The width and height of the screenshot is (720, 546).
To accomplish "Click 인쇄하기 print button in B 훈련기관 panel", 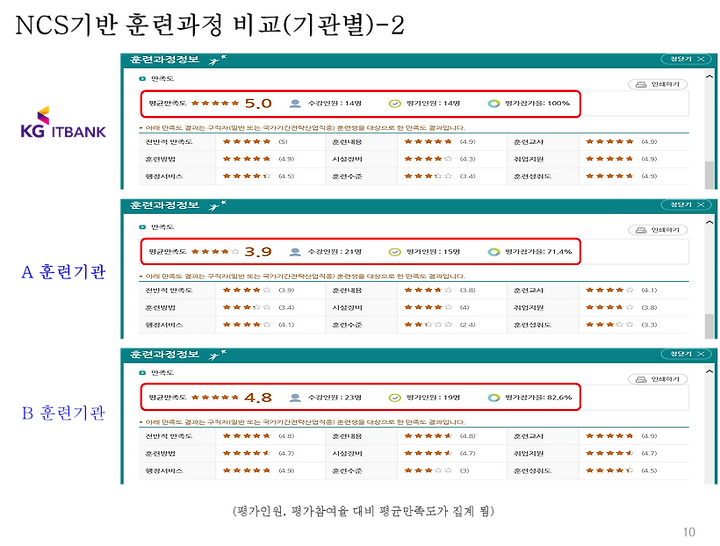I will [658, 379].
